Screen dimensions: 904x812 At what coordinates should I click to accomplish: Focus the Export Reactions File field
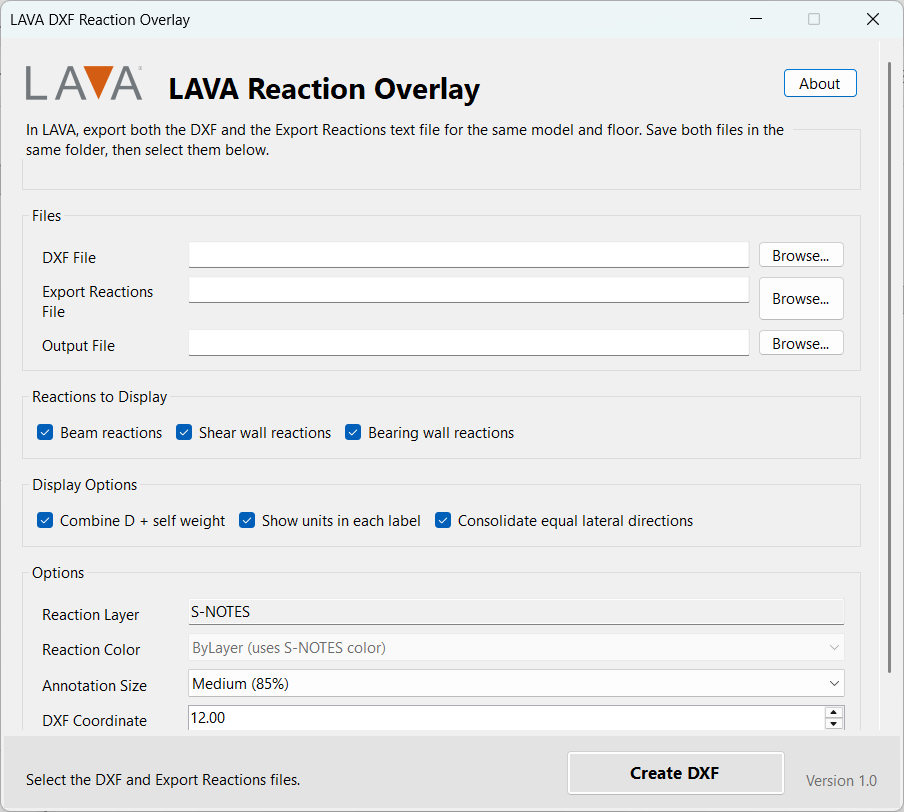point(469,290)
